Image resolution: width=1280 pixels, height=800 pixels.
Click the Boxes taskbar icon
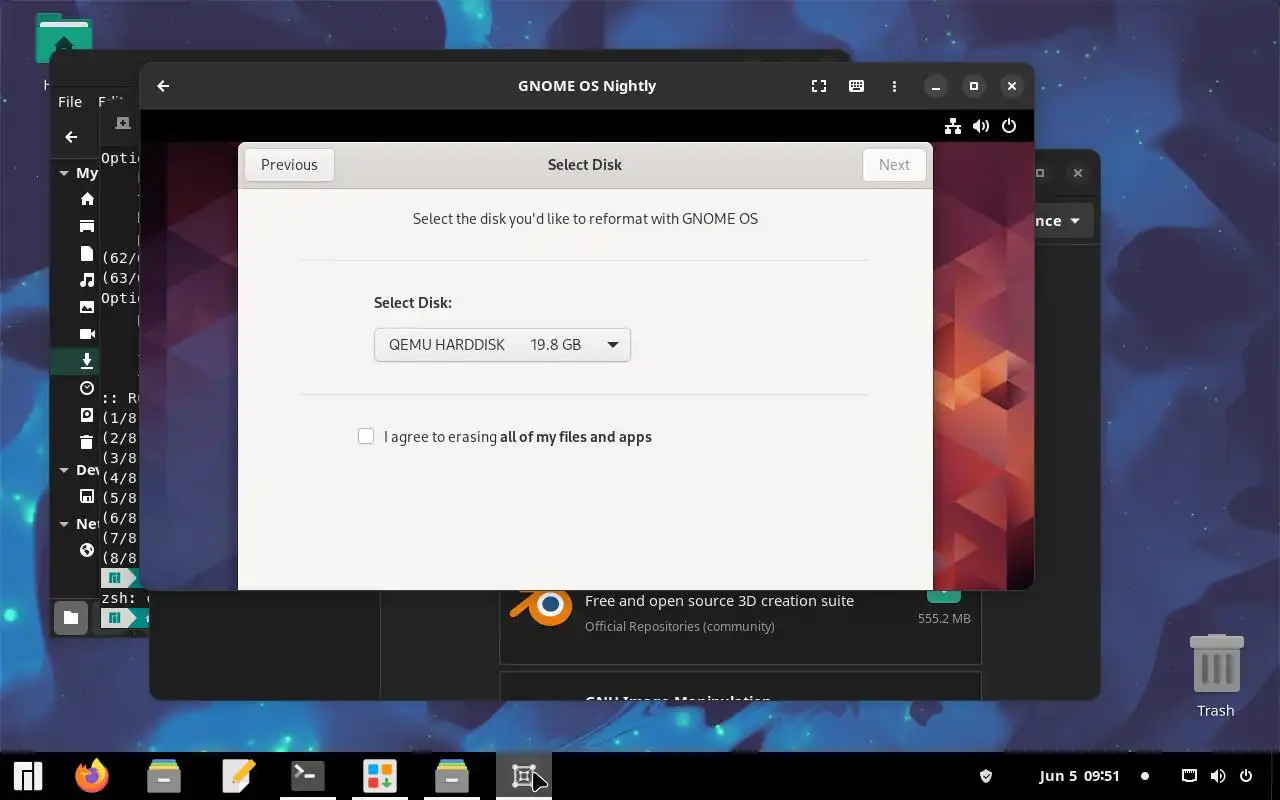point(524,776)
